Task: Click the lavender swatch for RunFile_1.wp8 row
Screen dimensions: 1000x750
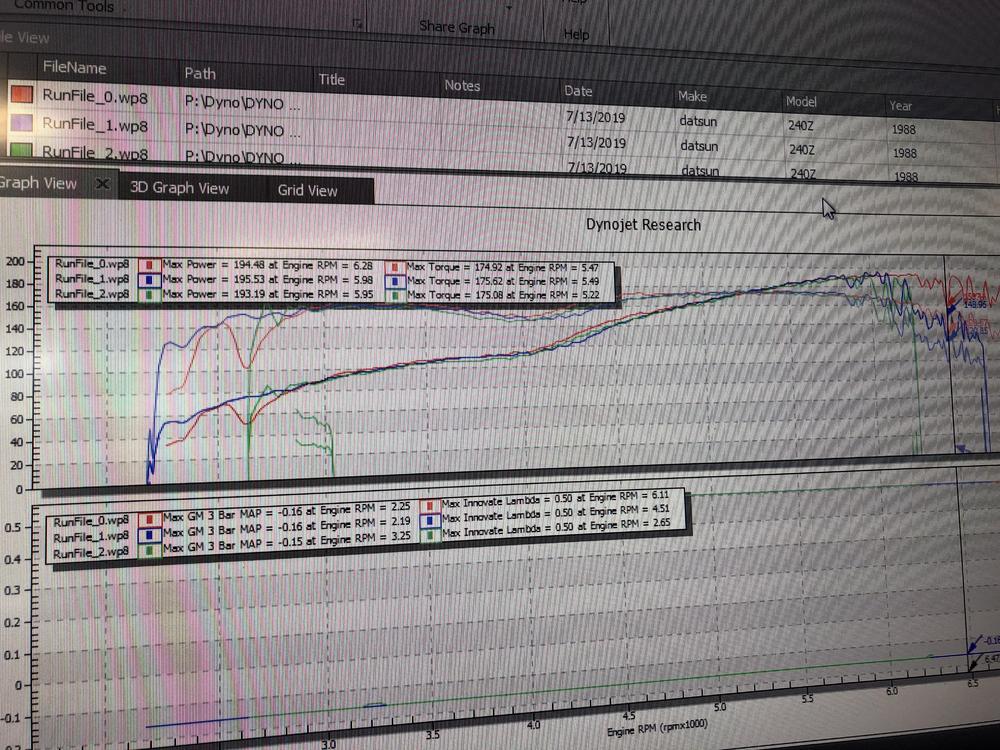Action: coord(22,122)
